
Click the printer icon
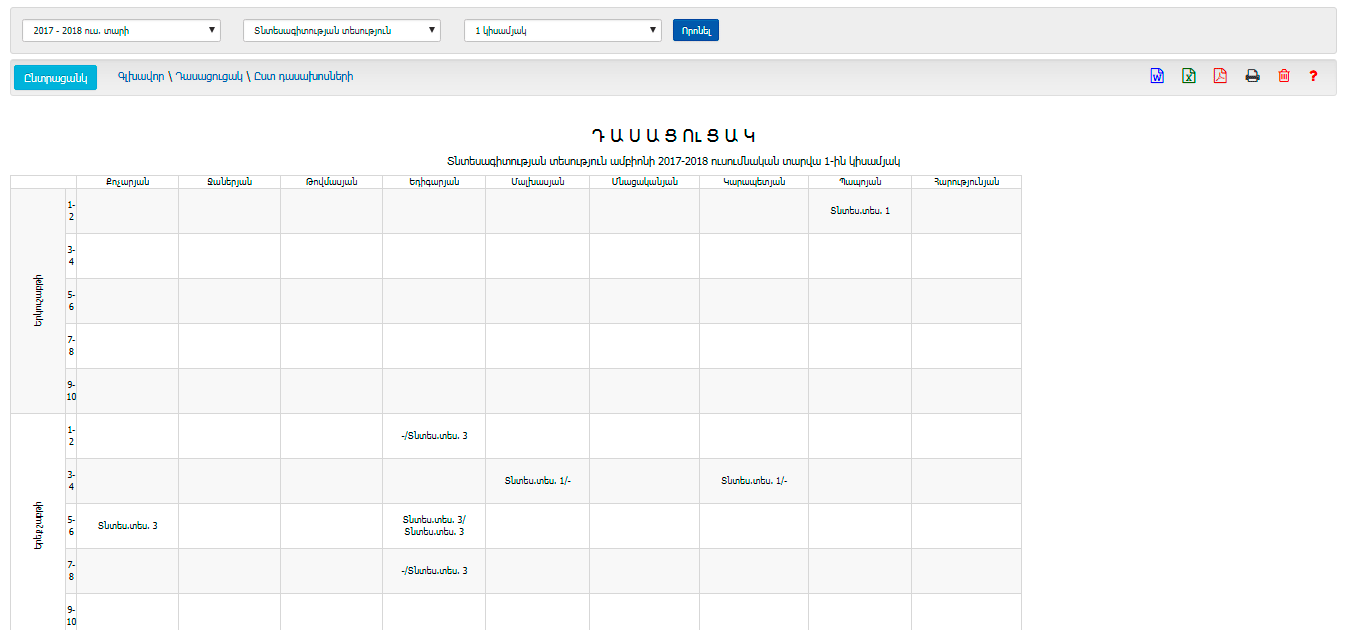tap(1252, 76)
